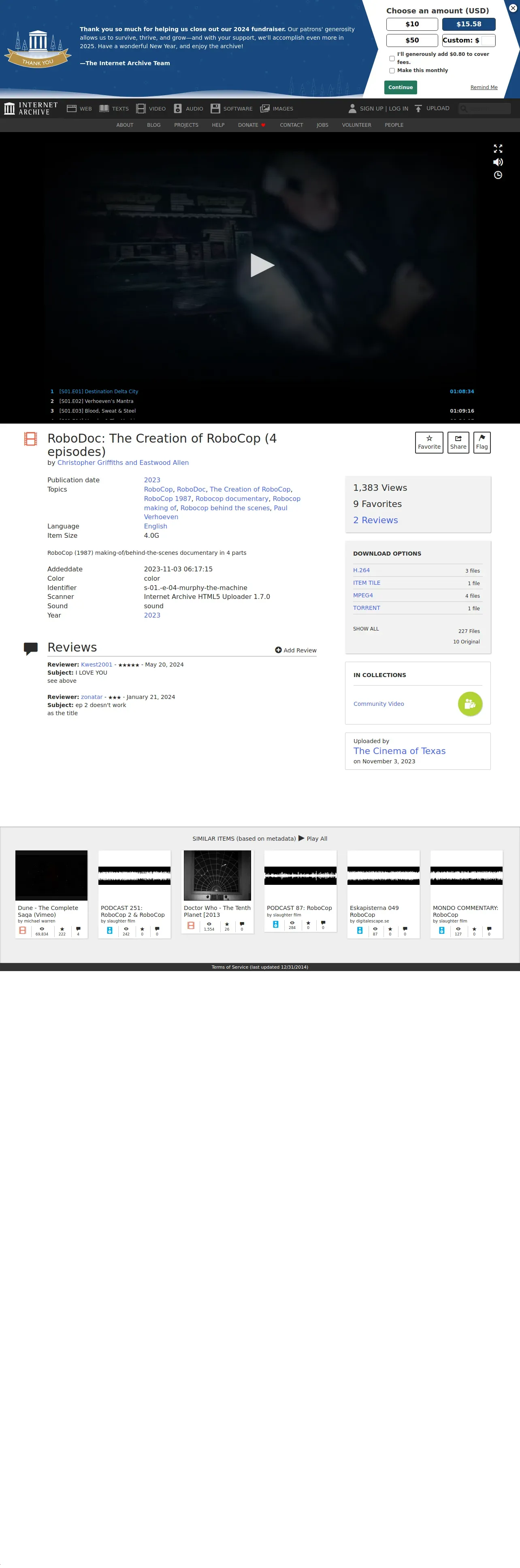Toggle fullscreen video icon
Screen dimensions: 520x1568
(498, 149)
